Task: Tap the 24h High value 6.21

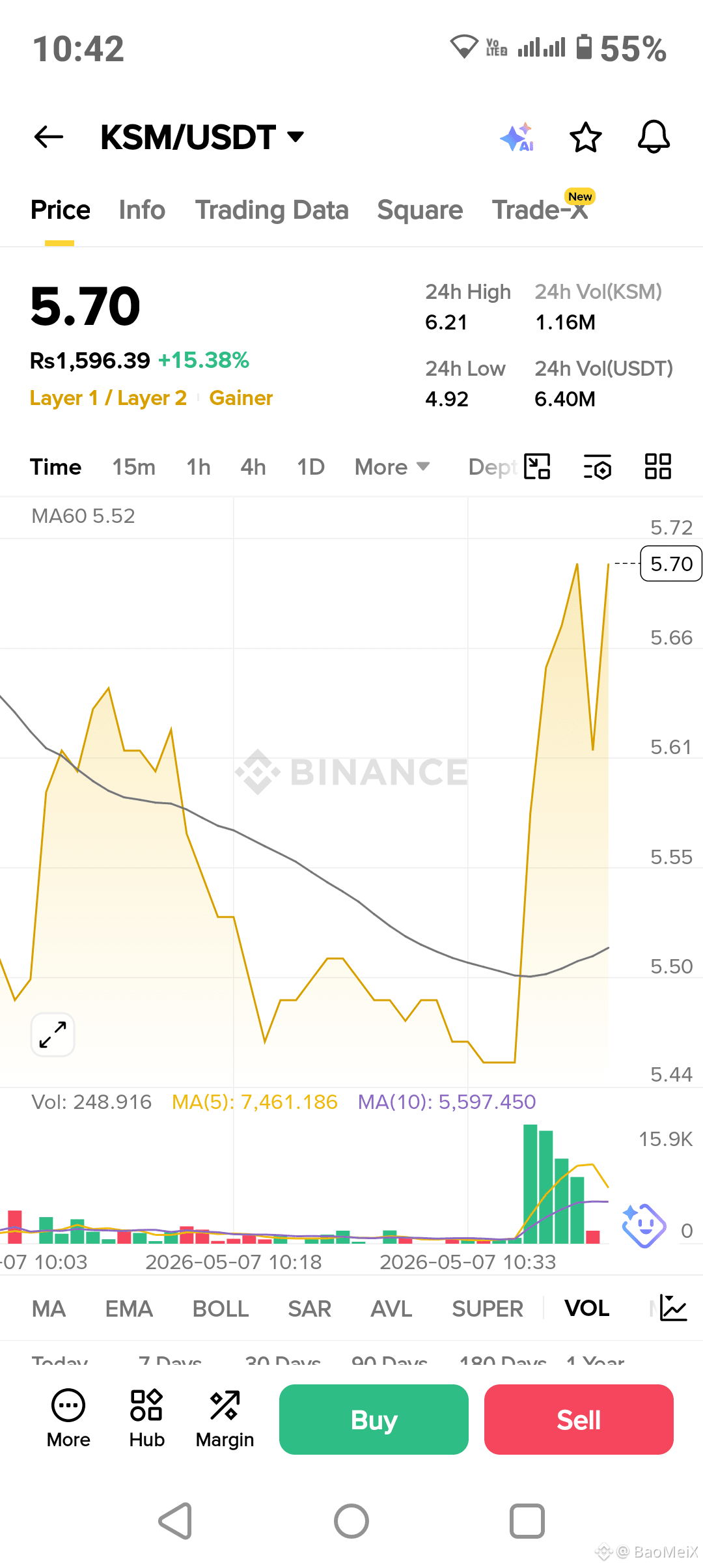Action: pyautogui.click(x=447, y=322)
